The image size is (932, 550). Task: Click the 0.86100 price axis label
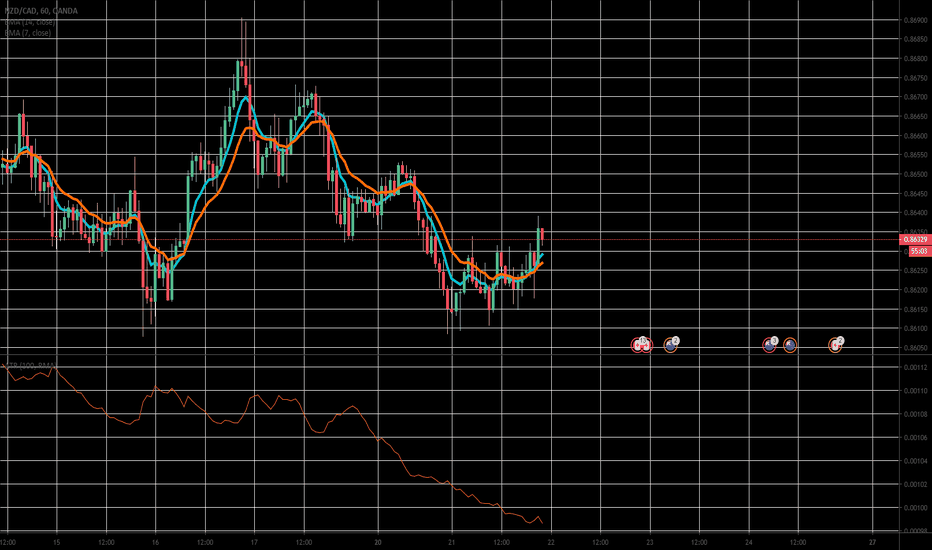point(915,328)
